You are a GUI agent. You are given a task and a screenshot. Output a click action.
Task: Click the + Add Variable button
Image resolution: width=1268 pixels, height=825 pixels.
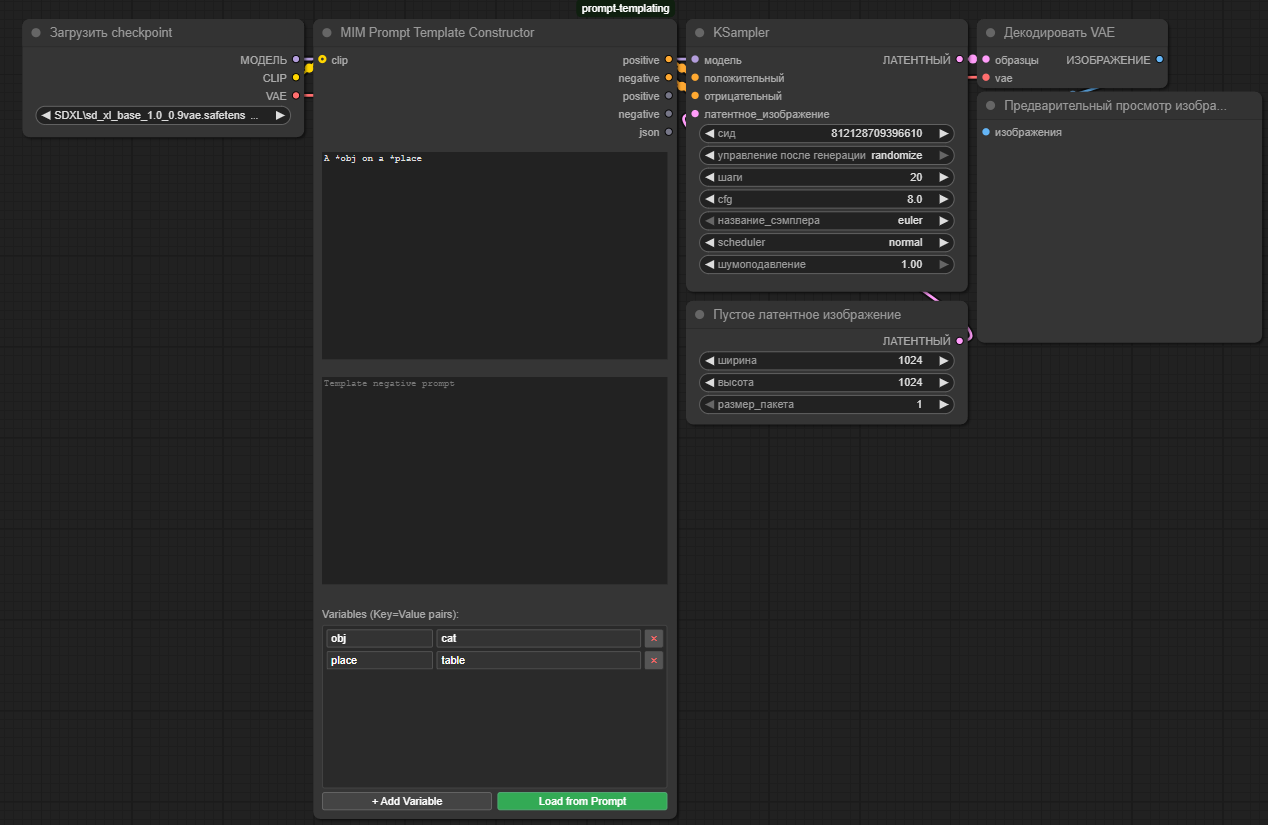407,801
